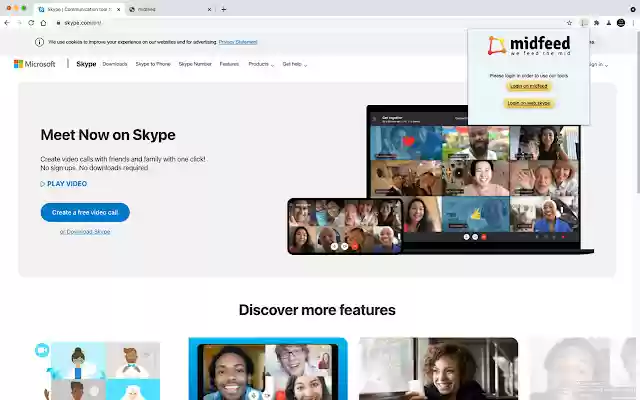Switch to the Skype Communication tool tab
640x400 pixels.
coord(79,9)
